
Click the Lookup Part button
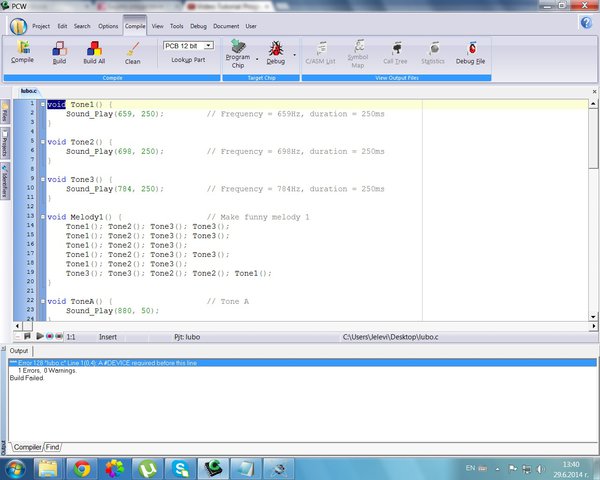pyautogui.click(x=188, y=60)
